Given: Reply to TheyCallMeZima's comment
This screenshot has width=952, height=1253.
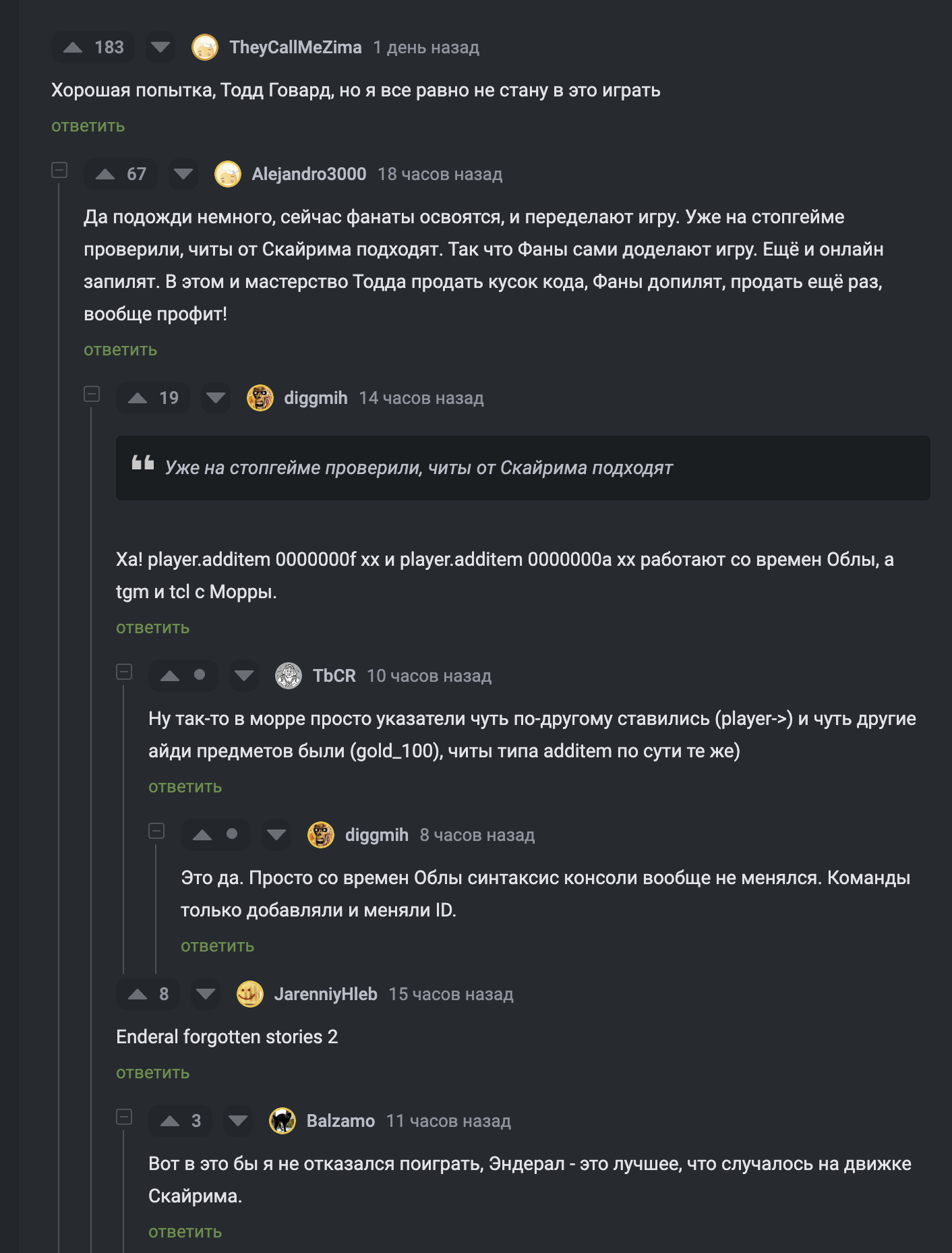Looking at the screenshot, I should pyautogui.click(x=88, y=126).
